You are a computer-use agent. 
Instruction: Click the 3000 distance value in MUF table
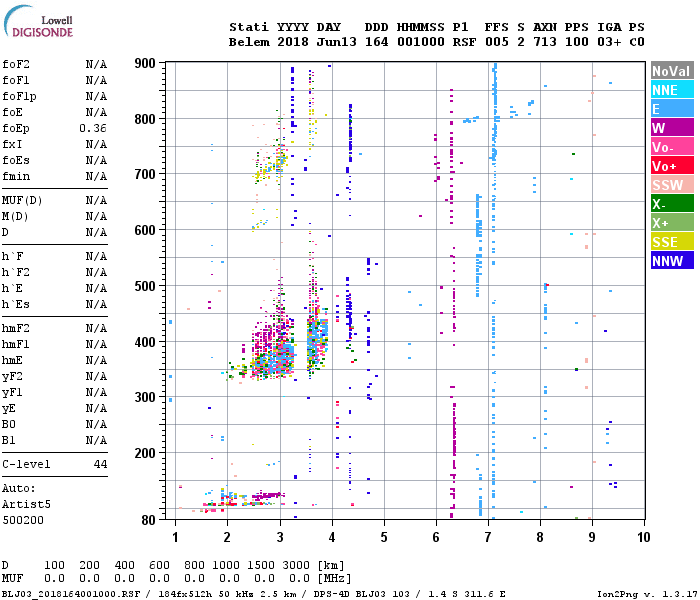point(296,565)
